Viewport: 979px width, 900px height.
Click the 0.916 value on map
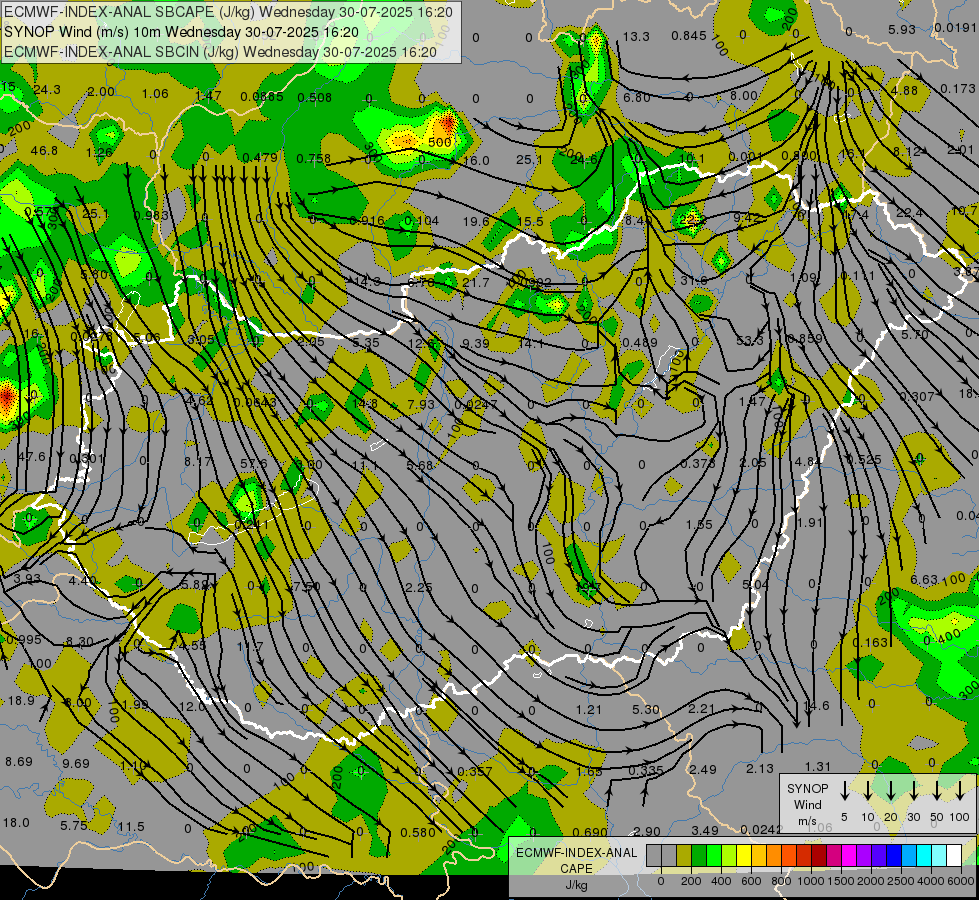point(367,220)
